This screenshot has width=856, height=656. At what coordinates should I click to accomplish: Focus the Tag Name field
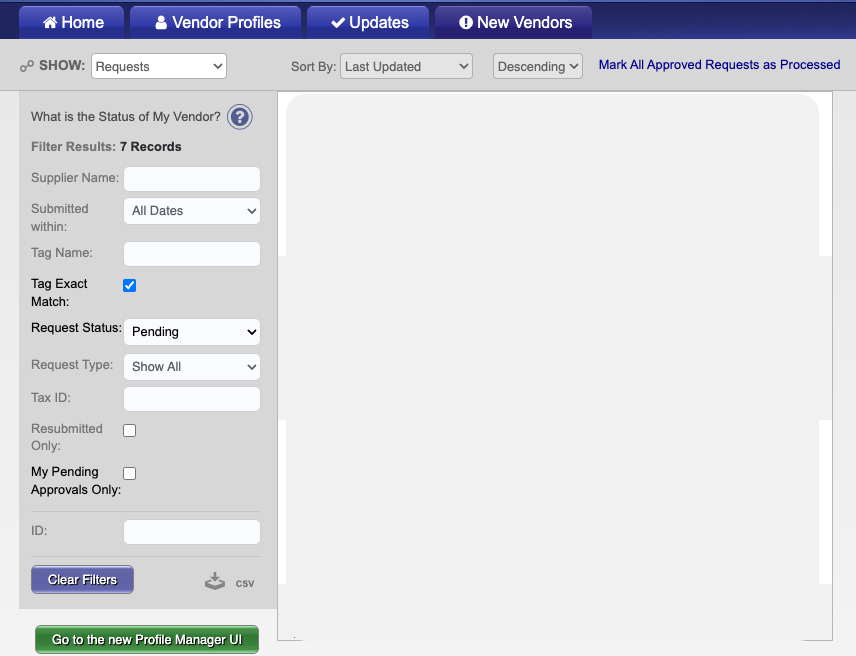click(192, 254)
